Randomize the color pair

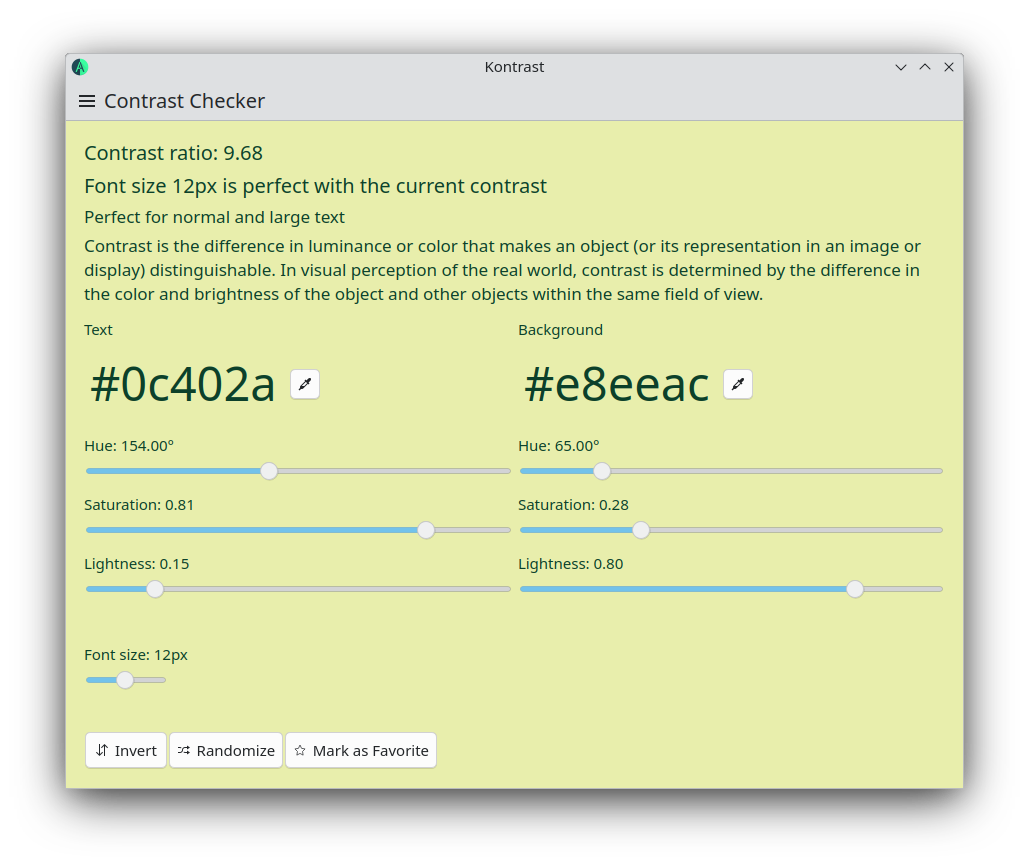[x=226, y=750]
